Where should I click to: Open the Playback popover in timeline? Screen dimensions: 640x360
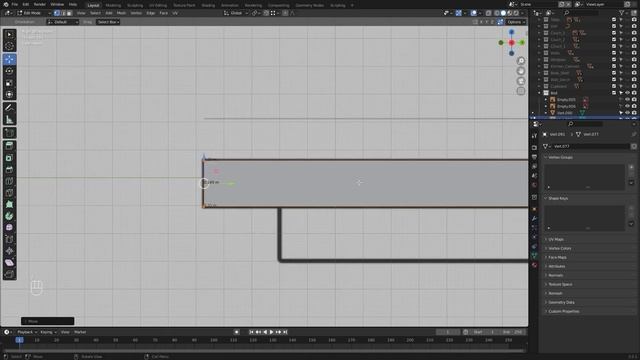point(27,332)
